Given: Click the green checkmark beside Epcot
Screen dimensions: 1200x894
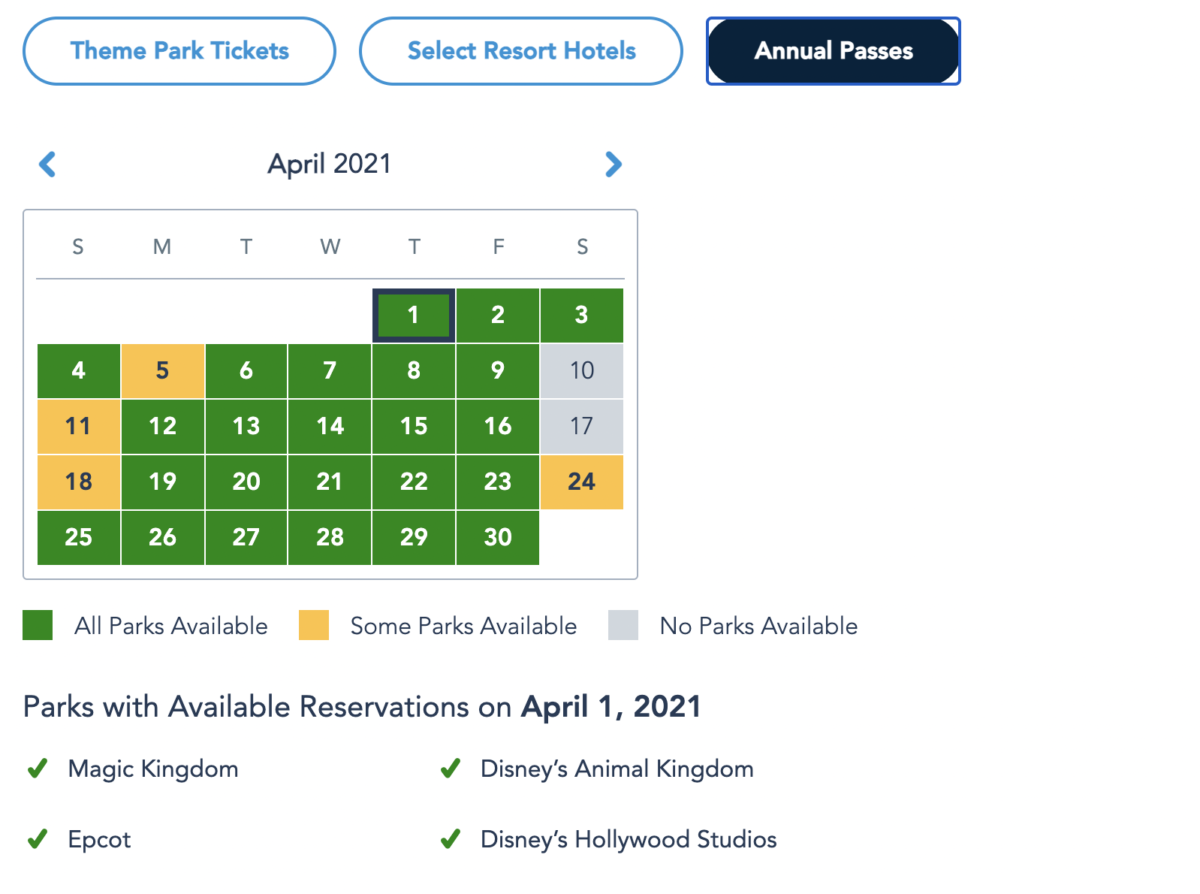Looking at the screenshot, I should (x=38, y=839).
